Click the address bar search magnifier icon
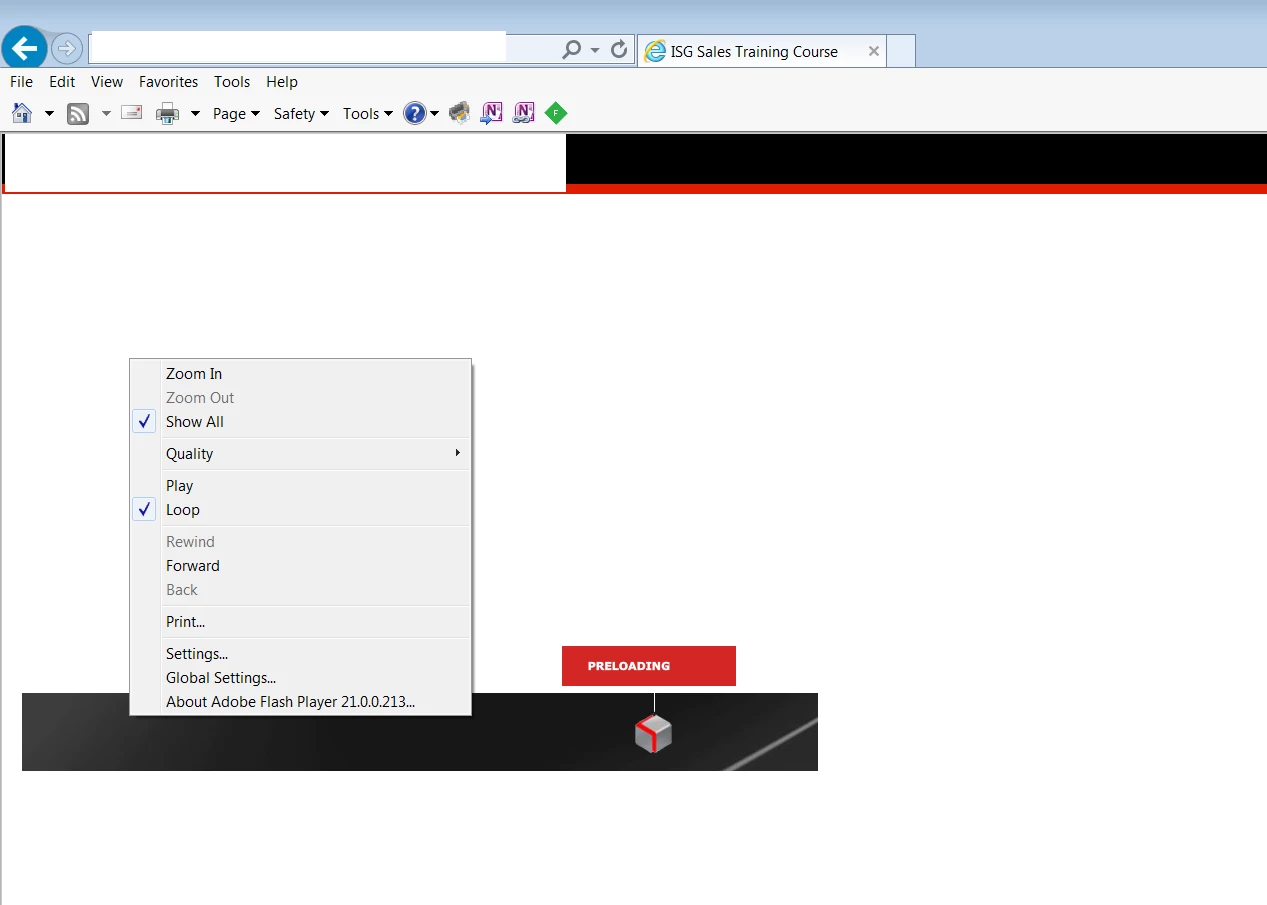 coord(572,49)
